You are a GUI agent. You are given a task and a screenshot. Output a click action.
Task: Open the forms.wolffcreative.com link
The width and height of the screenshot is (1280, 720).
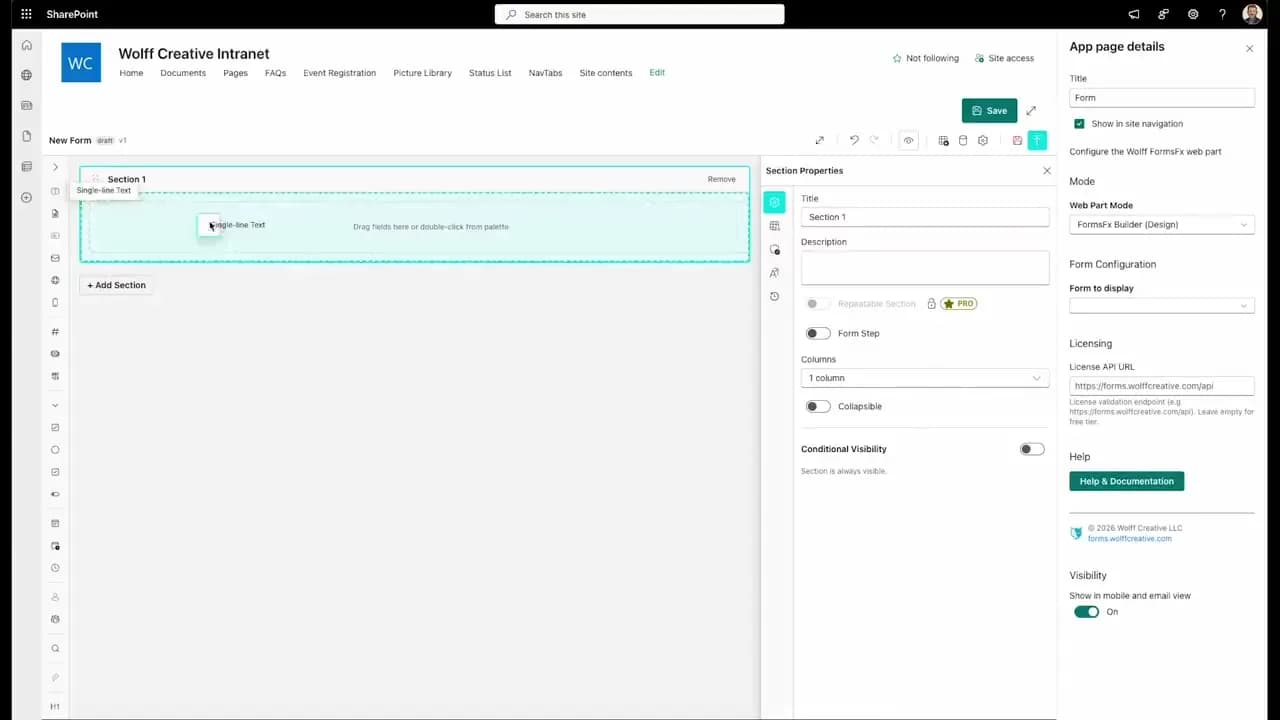1129,538
